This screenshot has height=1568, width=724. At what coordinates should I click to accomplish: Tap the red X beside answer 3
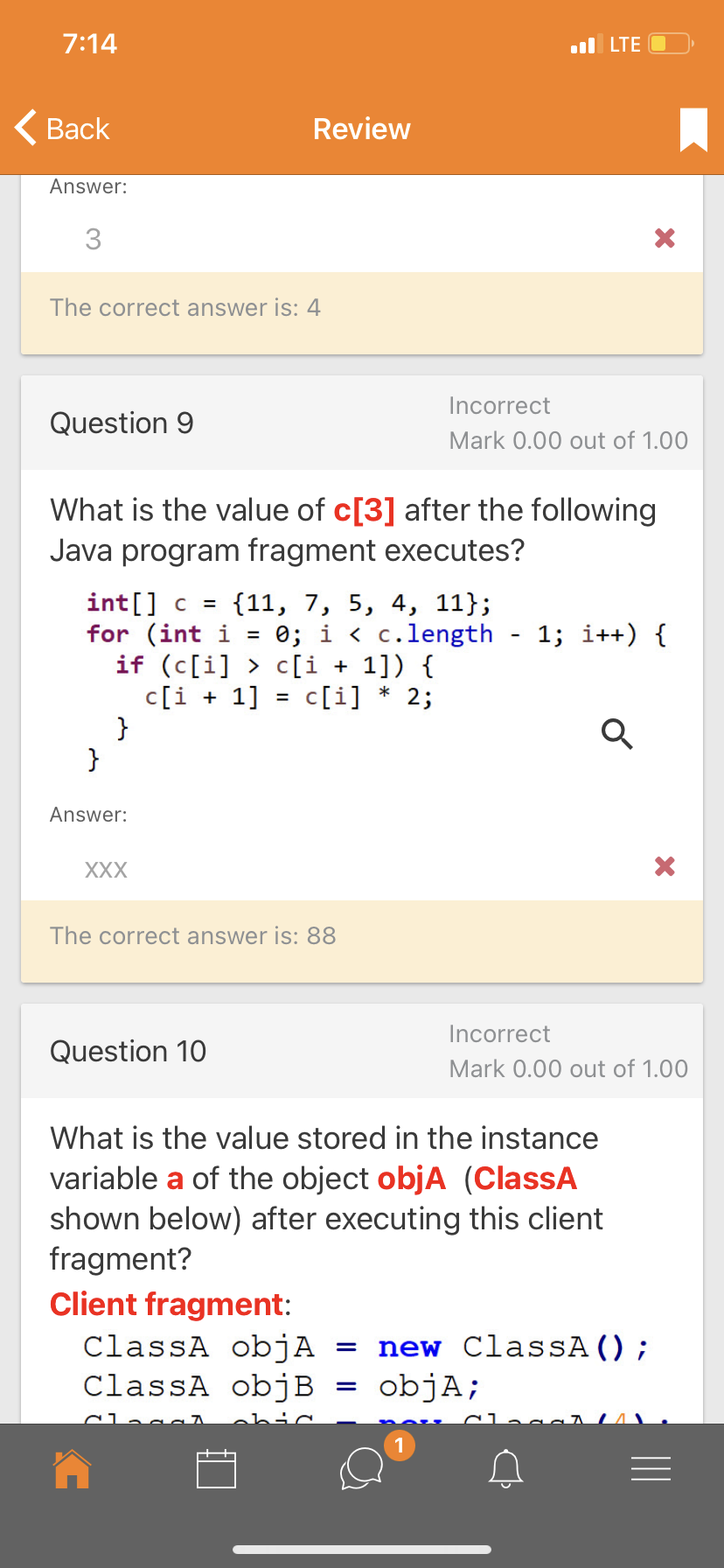click(x=665, y=238)
